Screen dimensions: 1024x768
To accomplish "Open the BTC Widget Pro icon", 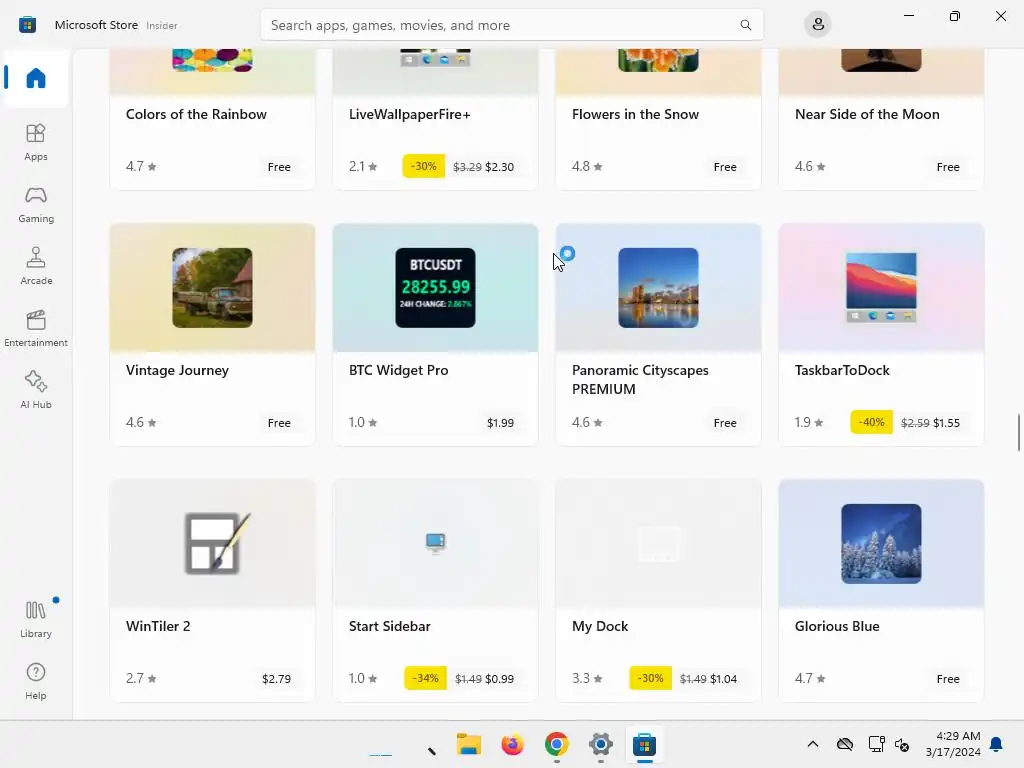I will pos(435,287).
